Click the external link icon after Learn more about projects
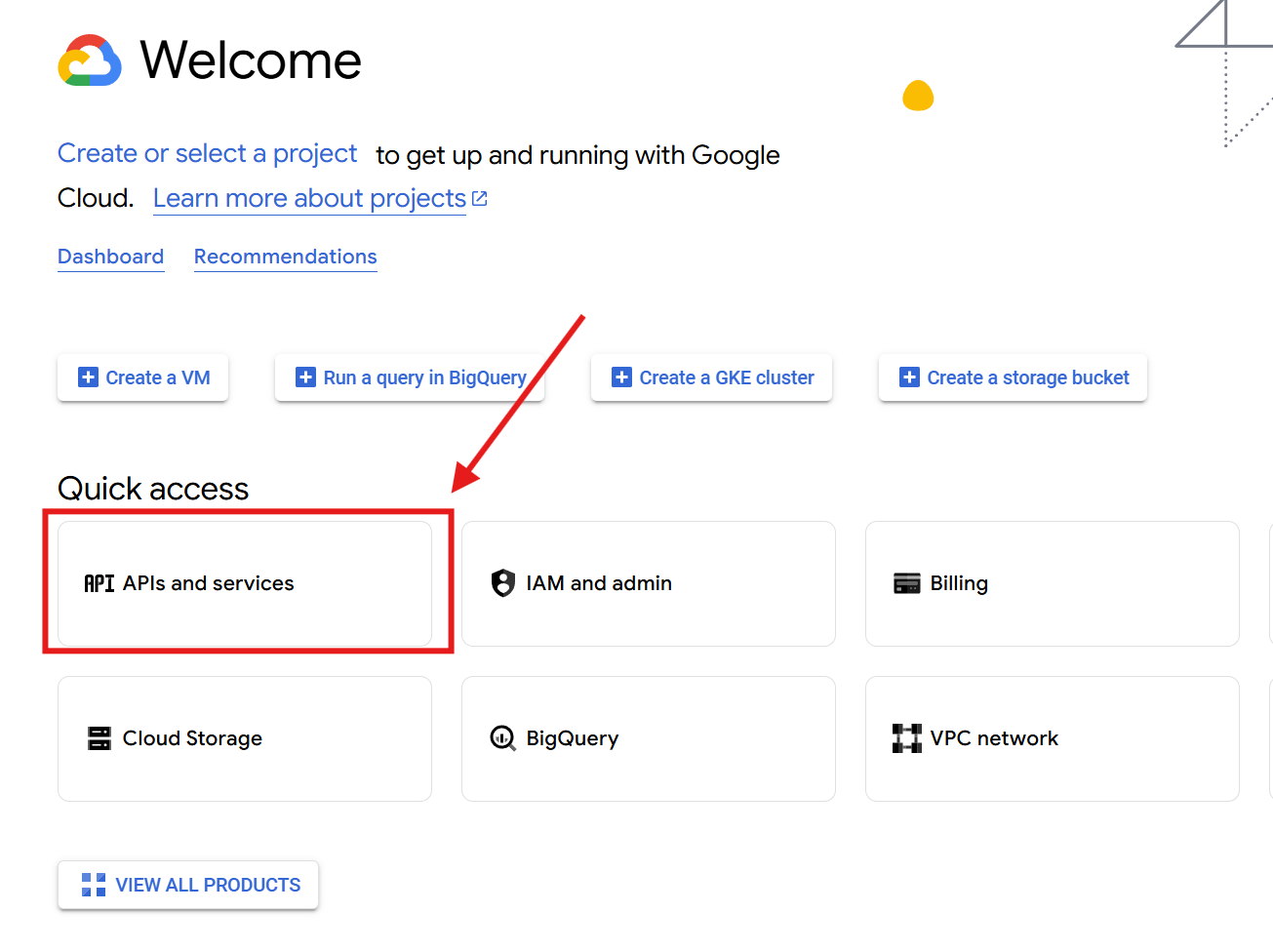The width and height of the screenshot is (1273, 952). point(479,199)
